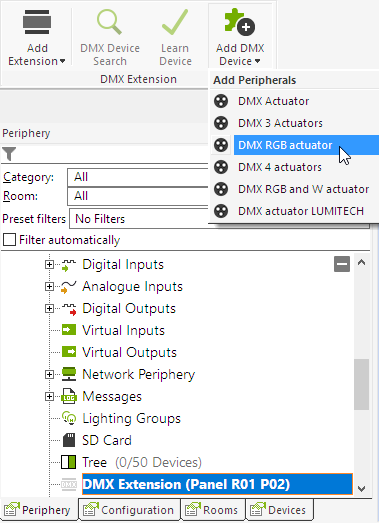Screen dimensions: 379x523
Task: Click the SD Card icon
Action: (69, 440)
